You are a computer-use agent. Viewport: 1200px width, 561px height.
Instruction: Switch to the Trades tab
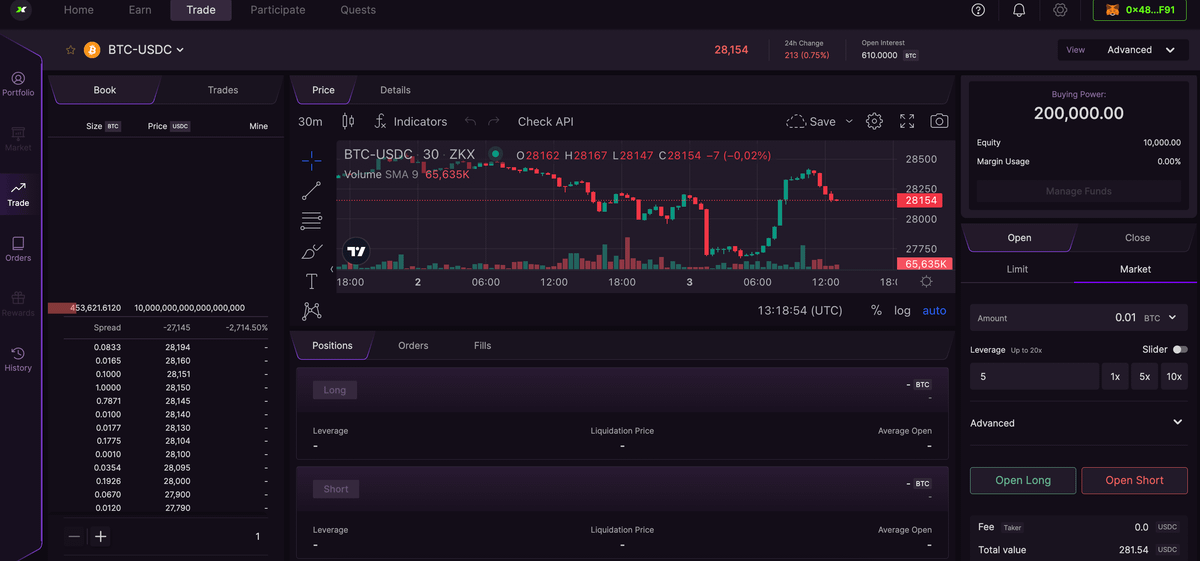pos(223,90)
